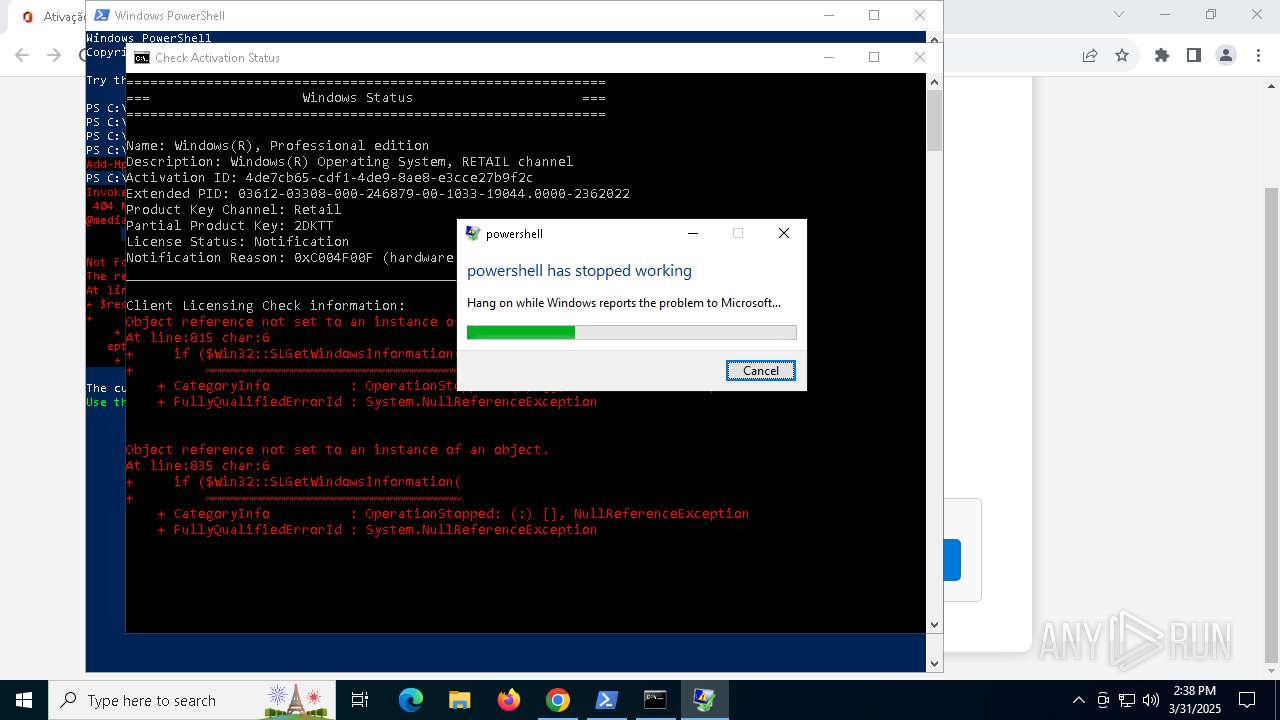Click Name: Windows(R), Professional edition line
Viewport: 1280px width, 720px height.
click(277, 146)
